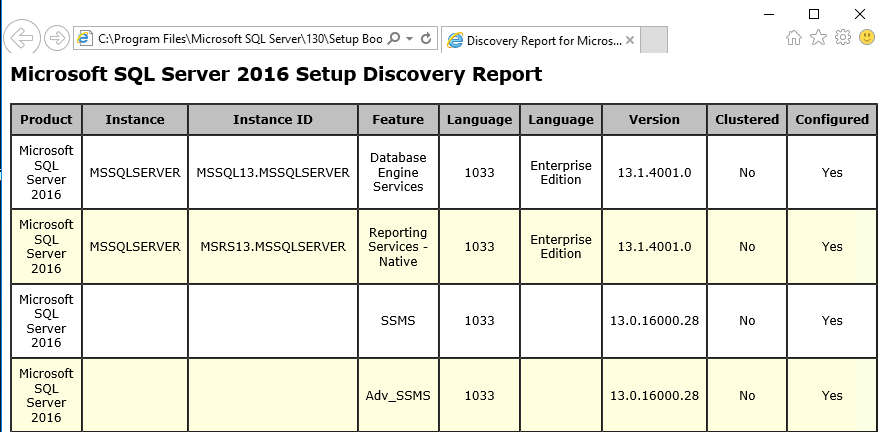This screenshot has width=880, height=432.
Task: Click Configured Yes in the Adv_SSMS row
Action: click(x=832, y=396)
